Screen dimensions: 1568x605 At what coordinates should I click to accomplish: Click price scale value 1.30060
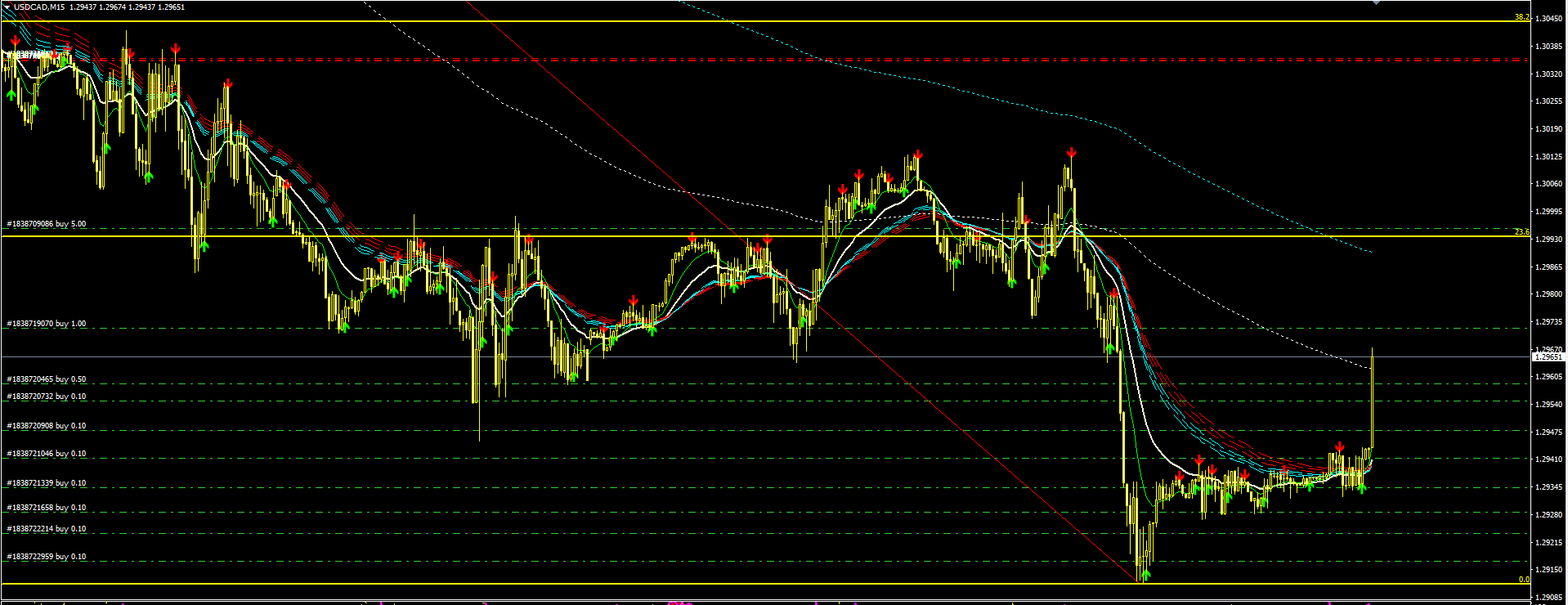(x=1550, y=184)
